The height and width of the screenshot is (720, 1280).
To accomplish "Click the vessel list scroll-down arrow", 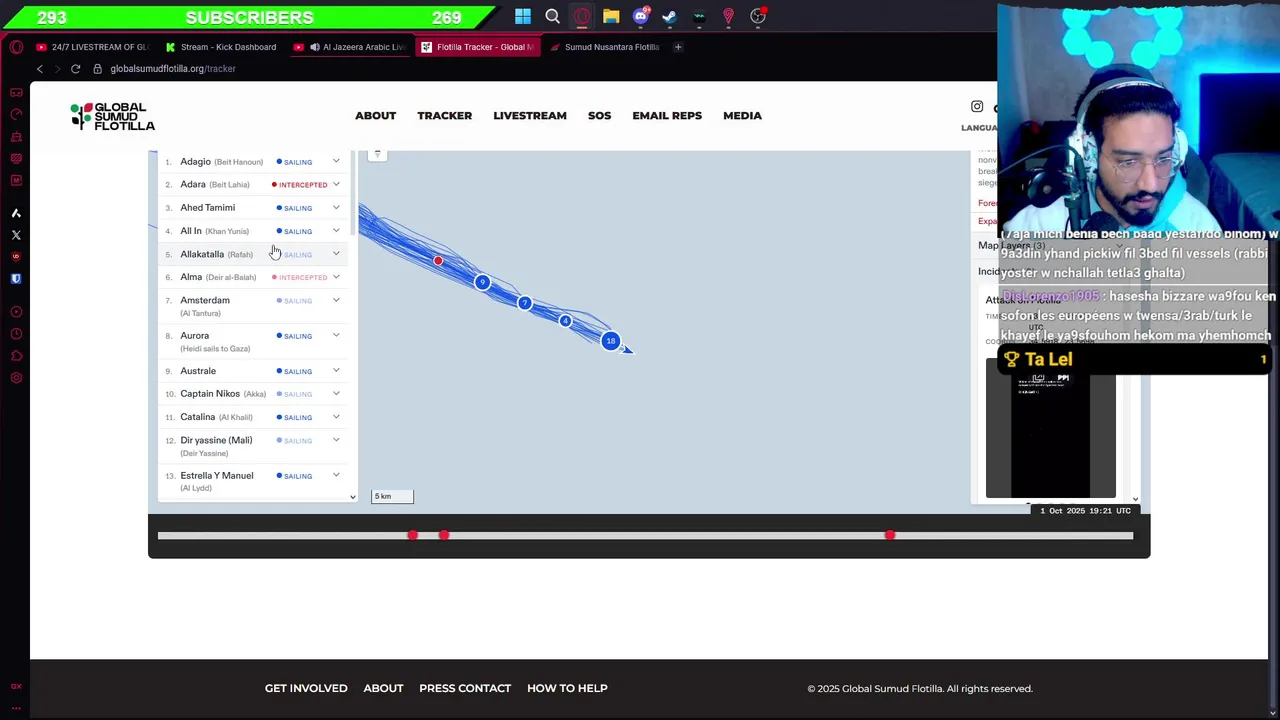I will point(352,497).
